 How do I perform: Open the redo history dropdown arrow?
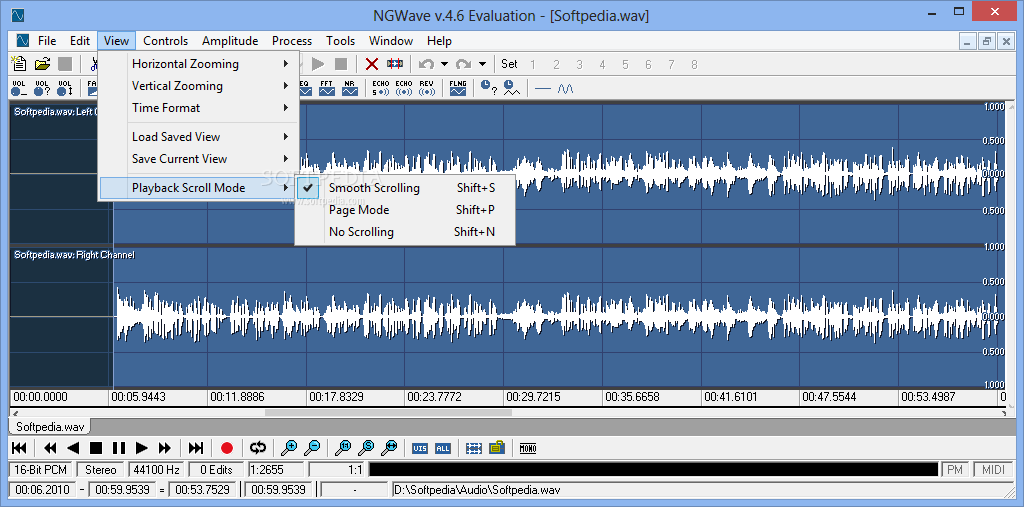(482, 64)
